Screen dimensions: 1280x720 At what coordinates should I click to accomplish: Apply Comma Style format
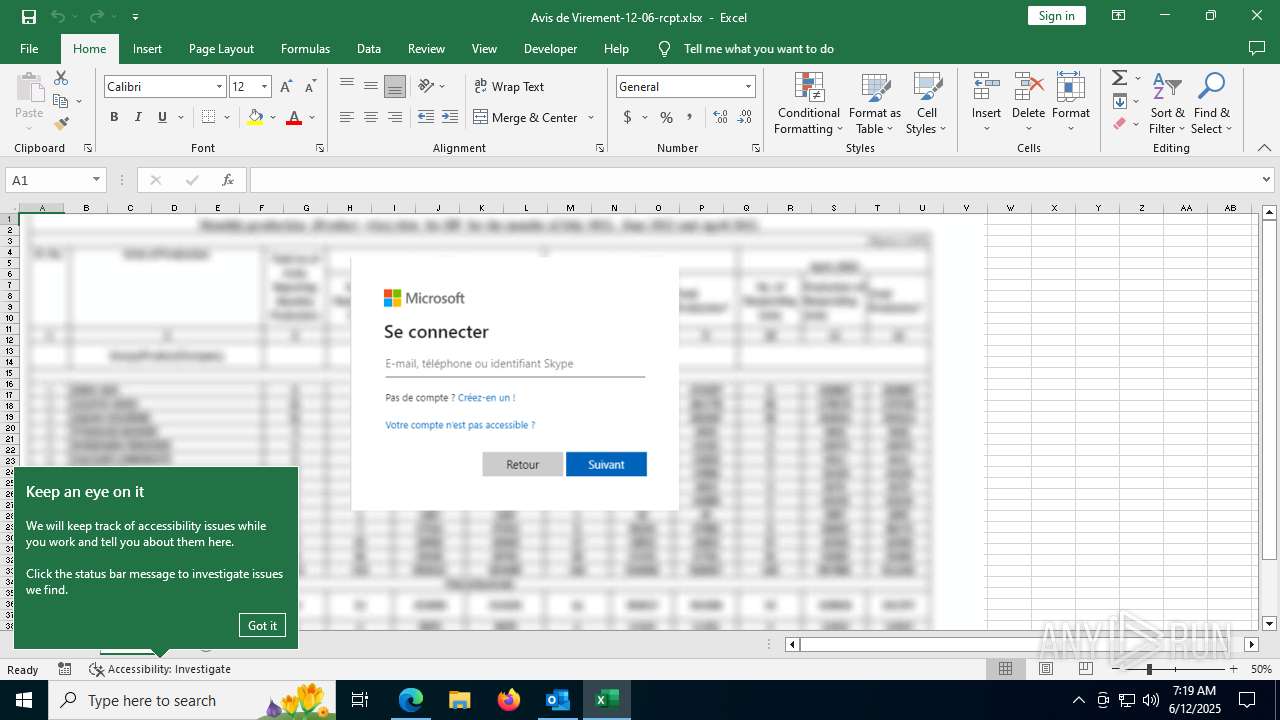[x=689, y=117]
